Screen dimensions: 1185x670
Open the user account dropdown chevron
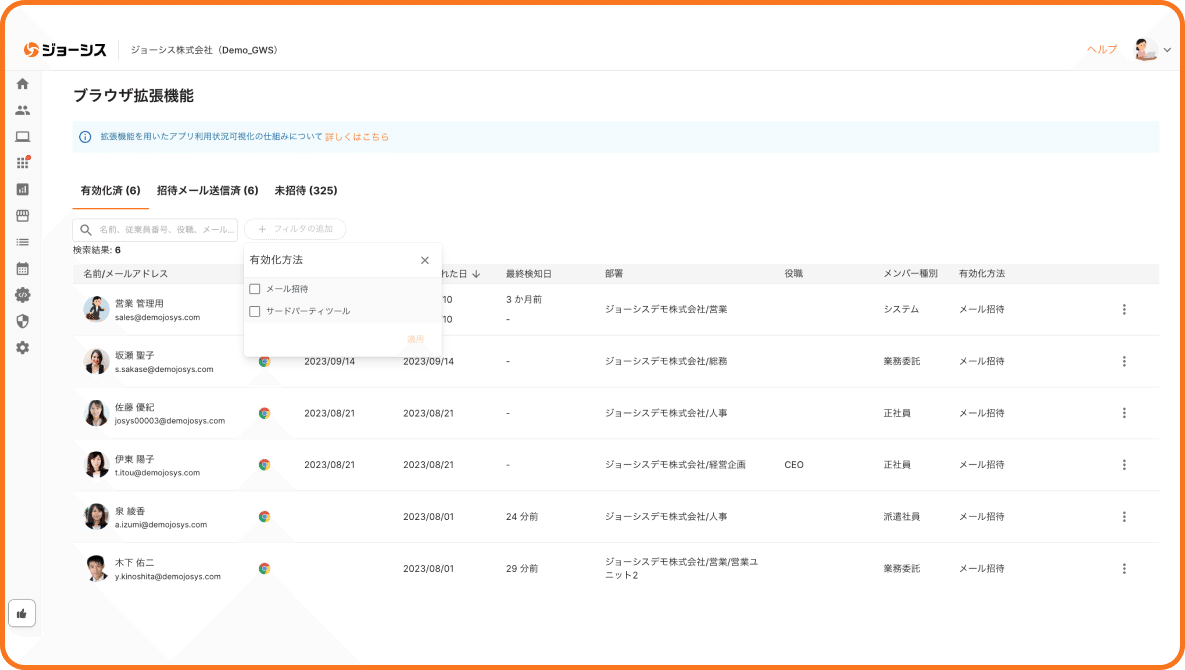pos(1168,50)
